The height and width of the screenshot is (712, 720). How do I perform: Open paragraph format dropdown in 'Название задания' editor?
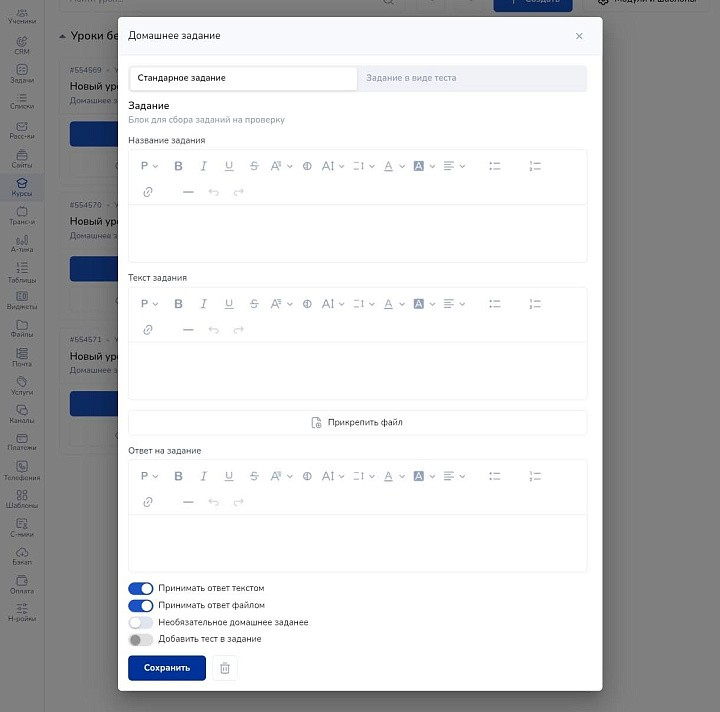(x=148, y=166)
